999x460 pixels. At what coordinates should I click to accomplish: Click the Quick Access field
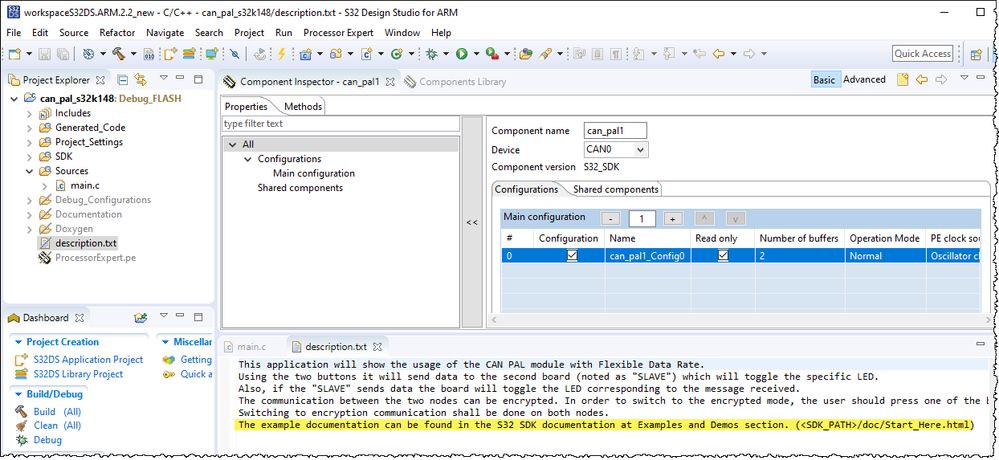(923, 54)
